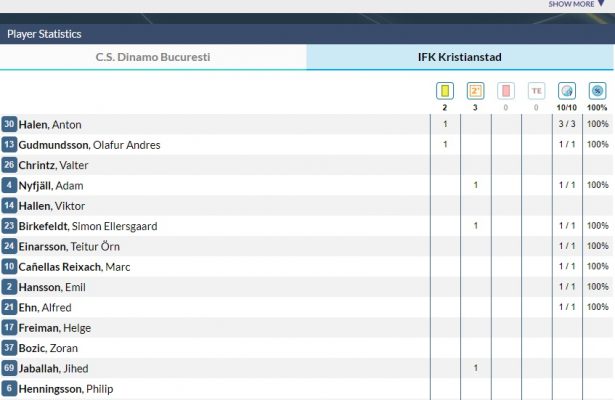Viewport: 615px width, 400px height.
Task: Select Hansson, Emil name
Action: [x=52, y=287]
